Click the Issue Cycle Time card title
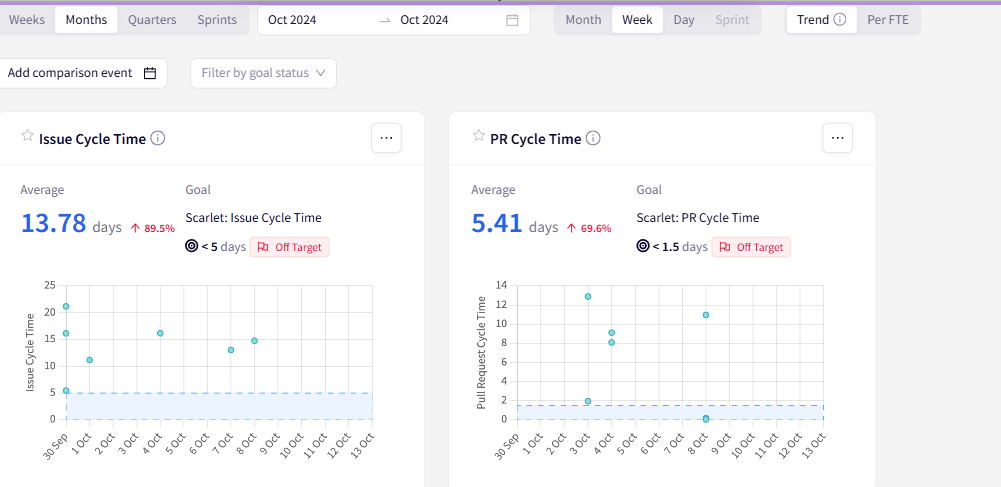This screenshot has height=487, width=1001. 93,139
